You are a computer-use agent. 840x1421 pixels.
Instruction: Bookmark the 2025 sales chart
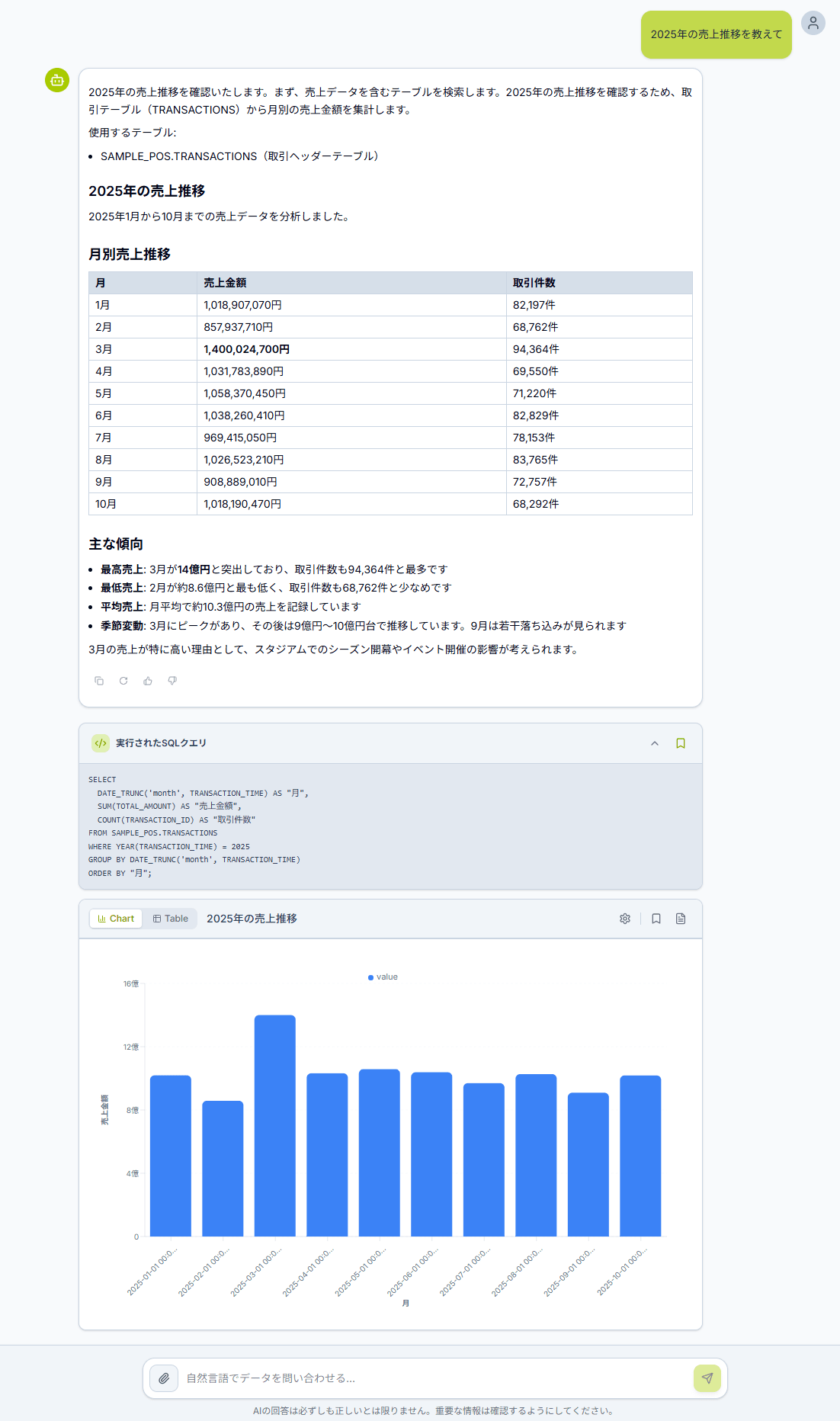[656, 919]
